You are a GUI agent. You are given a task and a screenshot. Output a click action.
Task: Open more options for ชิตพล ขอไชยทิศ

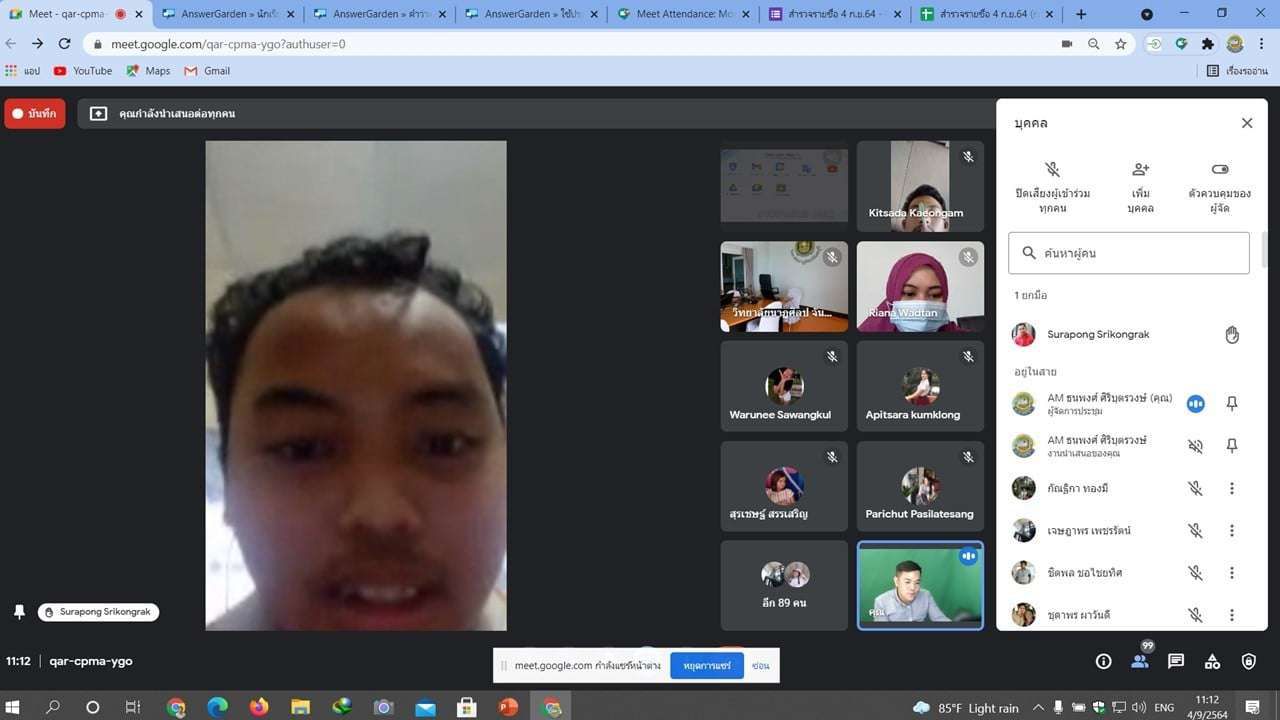click(x=1232, y=573)
